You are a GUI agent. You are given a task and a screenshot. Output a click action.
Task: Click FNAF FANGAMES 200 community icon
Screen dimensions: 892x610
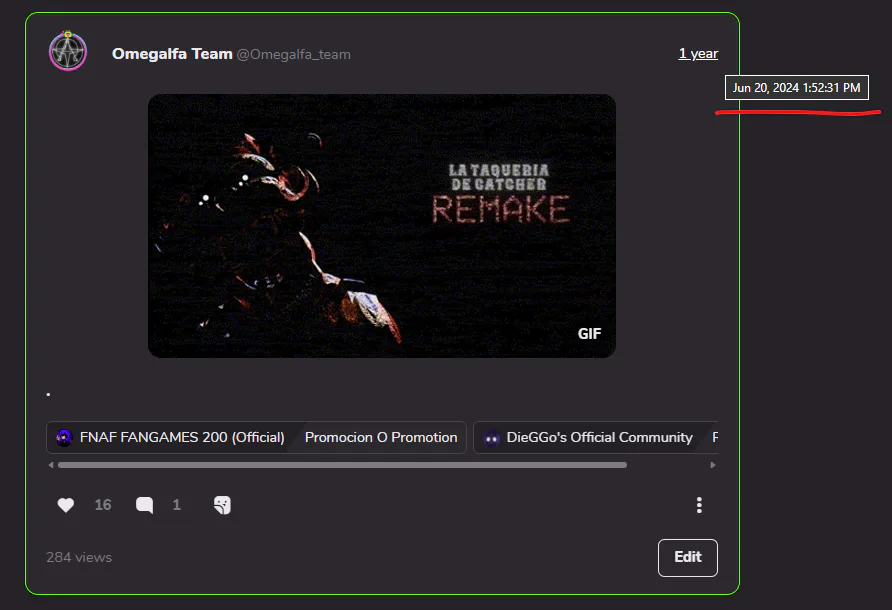click(64, 438)
